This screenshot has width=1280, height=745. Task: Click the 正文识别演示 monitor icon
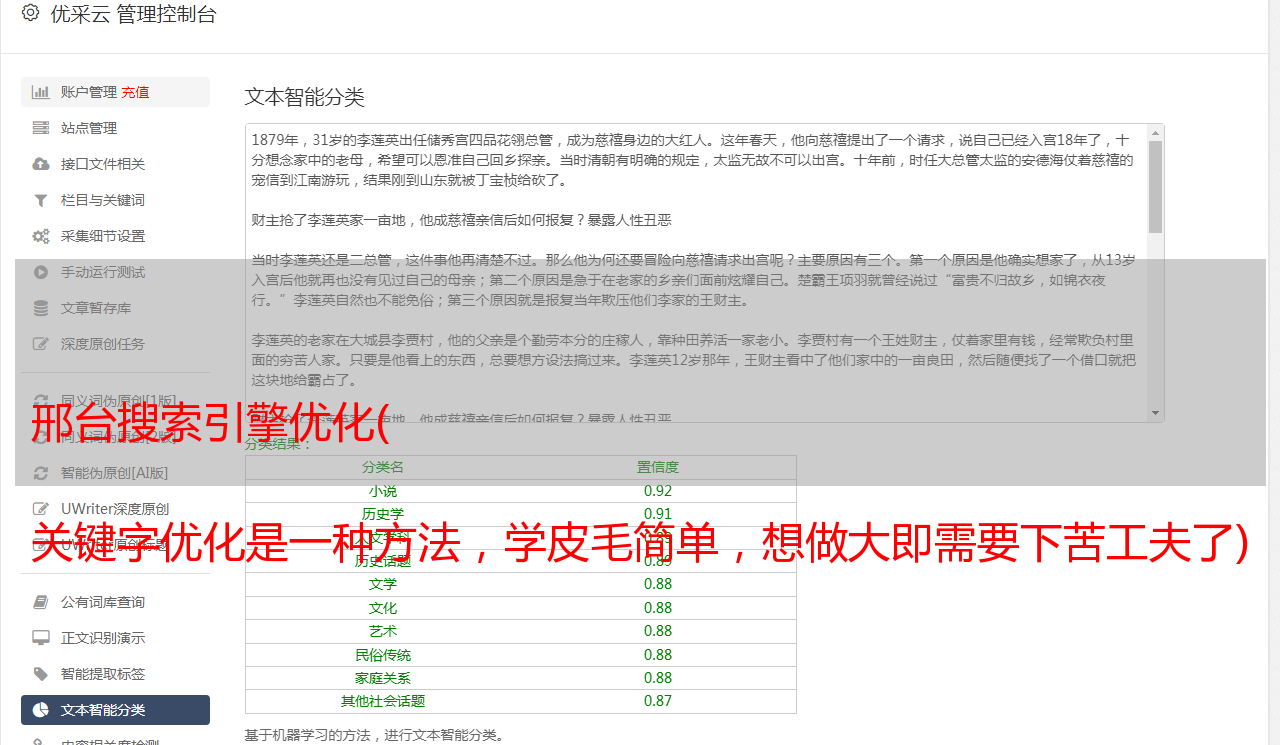41,638
